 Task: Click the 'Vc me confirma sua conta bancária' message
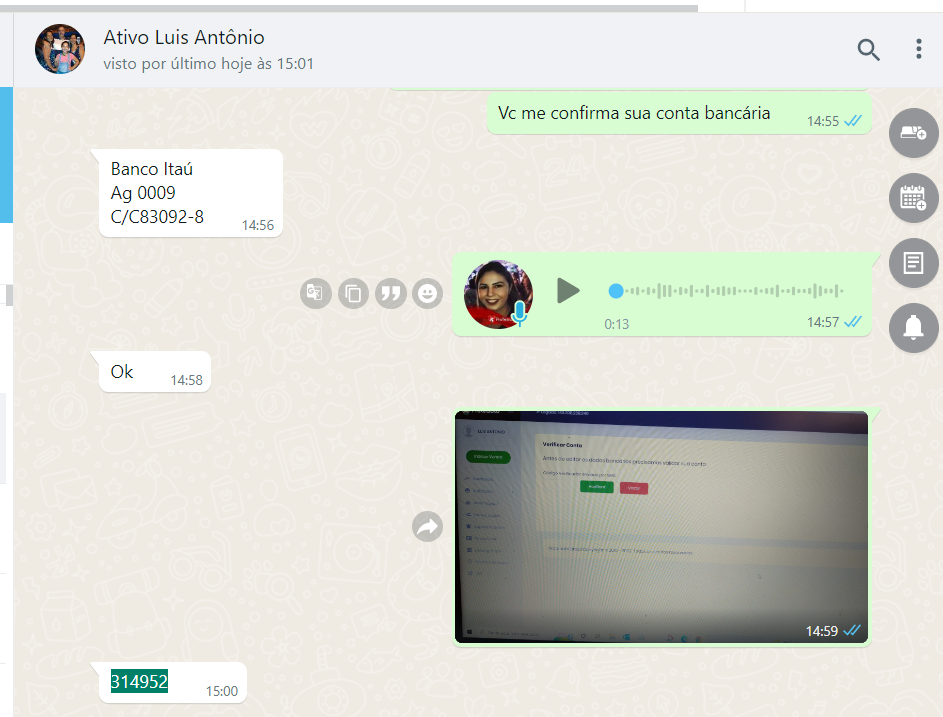[634, 113]
